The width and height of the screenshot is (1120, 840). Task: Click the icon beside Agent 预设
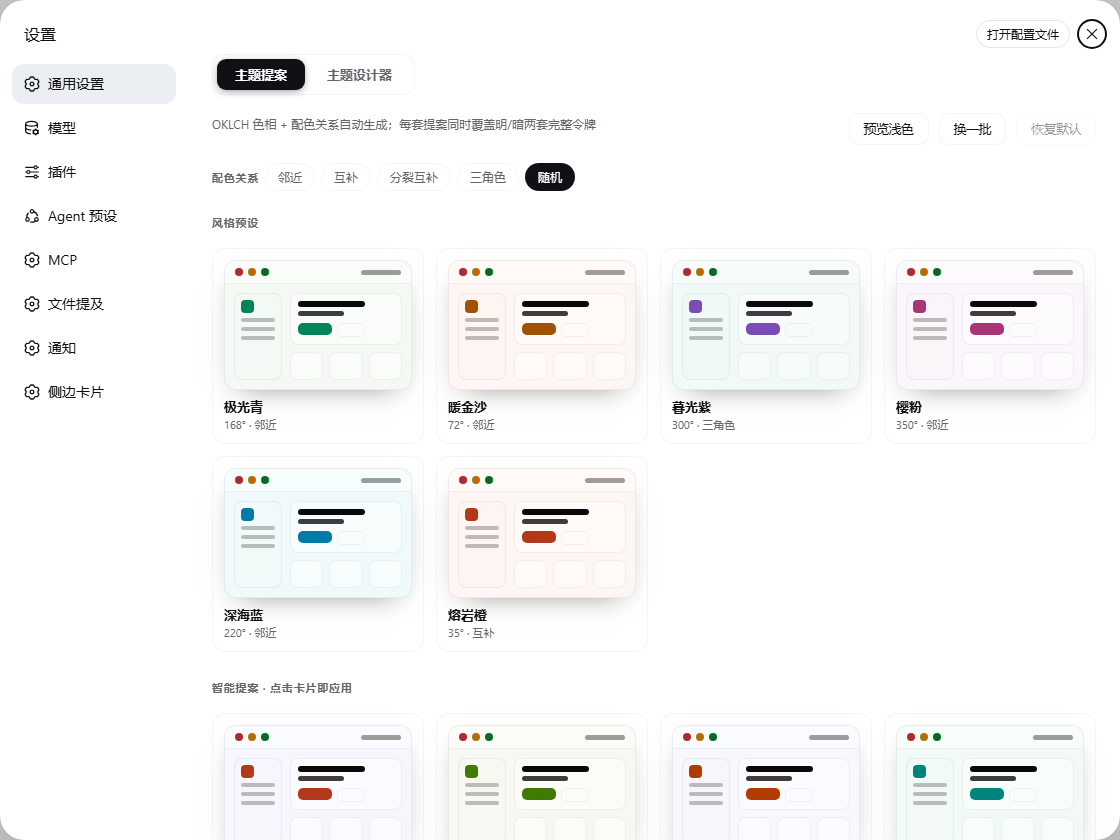(31, 216)
